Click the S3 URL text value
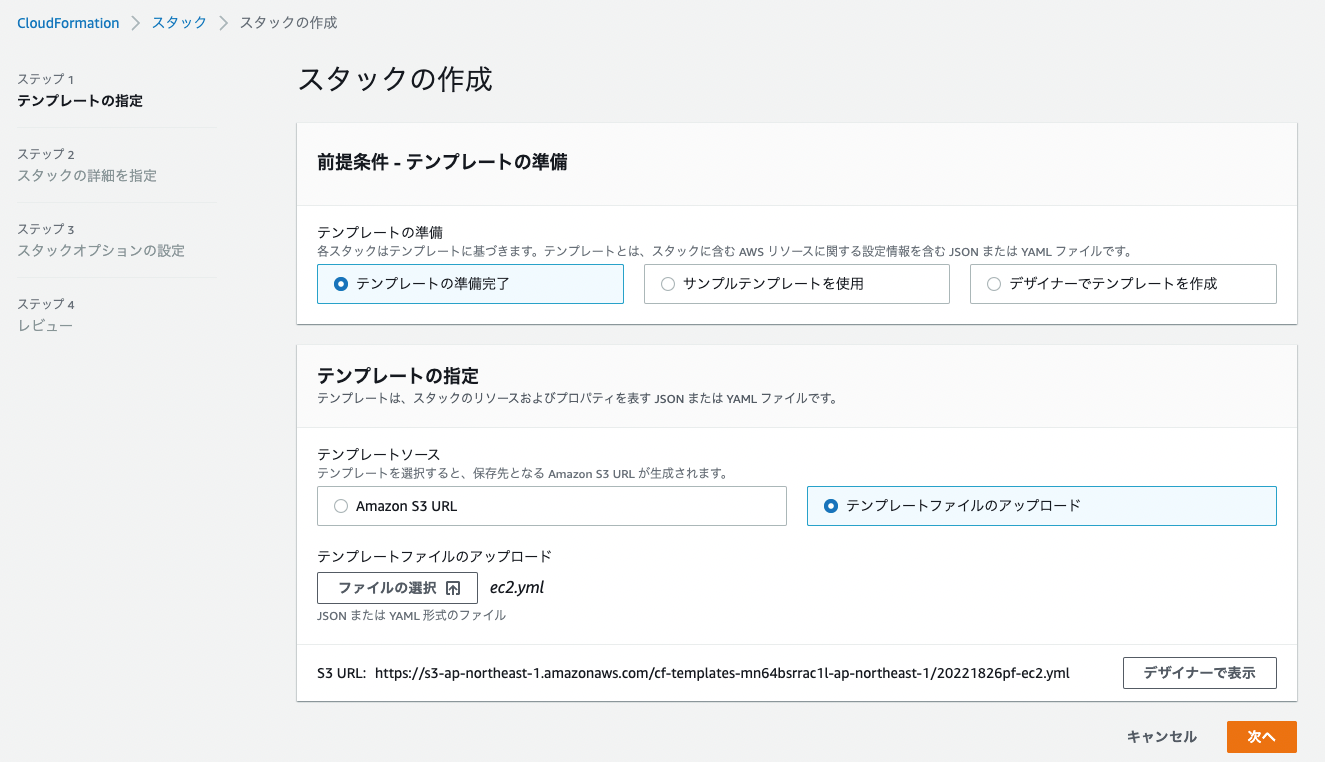Viewport: 1325px width, 762px height. (x=722, y=673)
